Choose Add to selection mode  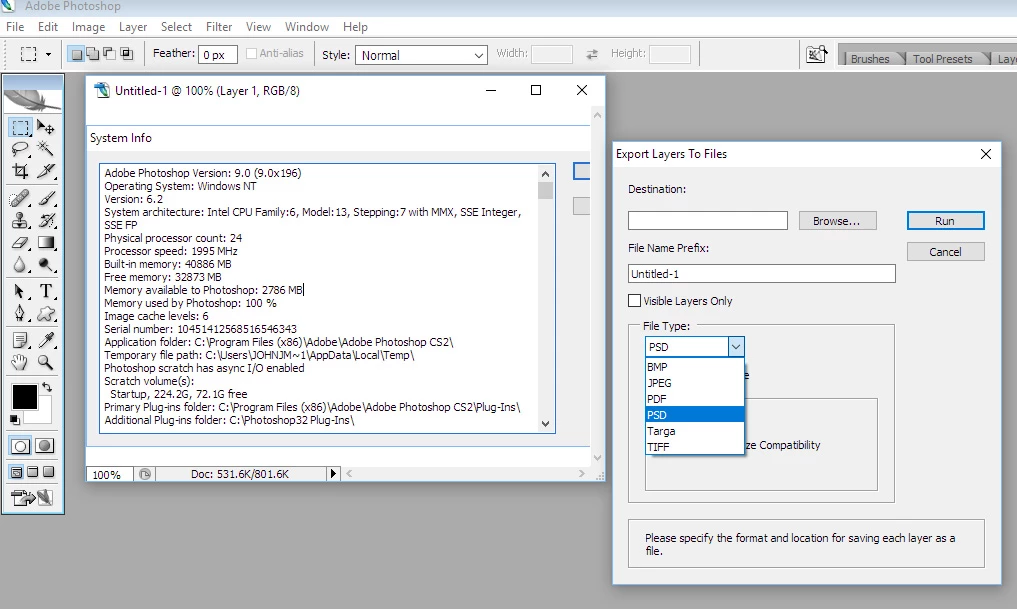pyautogui.click(x=93, y=54)
